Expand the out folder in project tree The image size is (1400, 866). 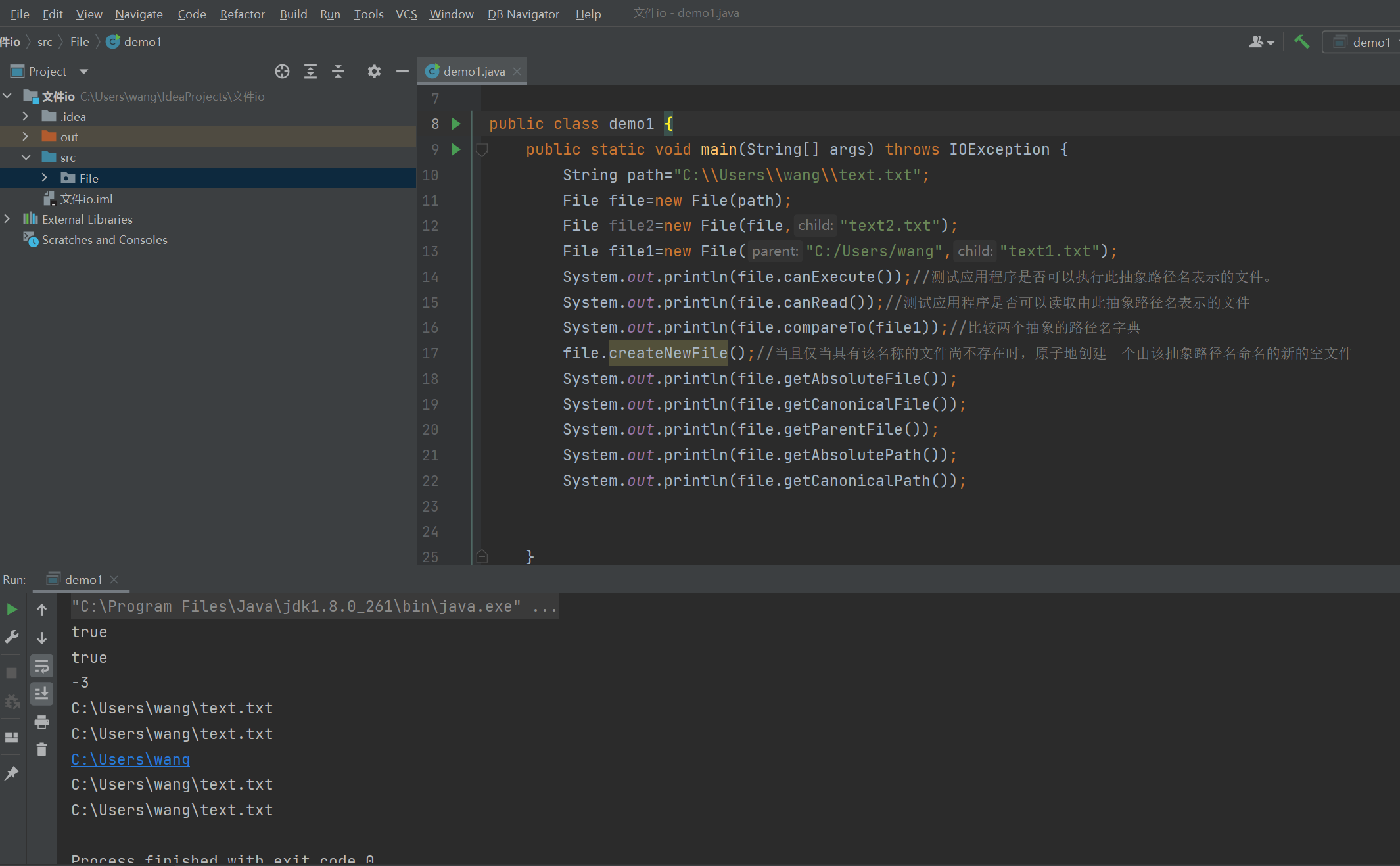(25, 137)
